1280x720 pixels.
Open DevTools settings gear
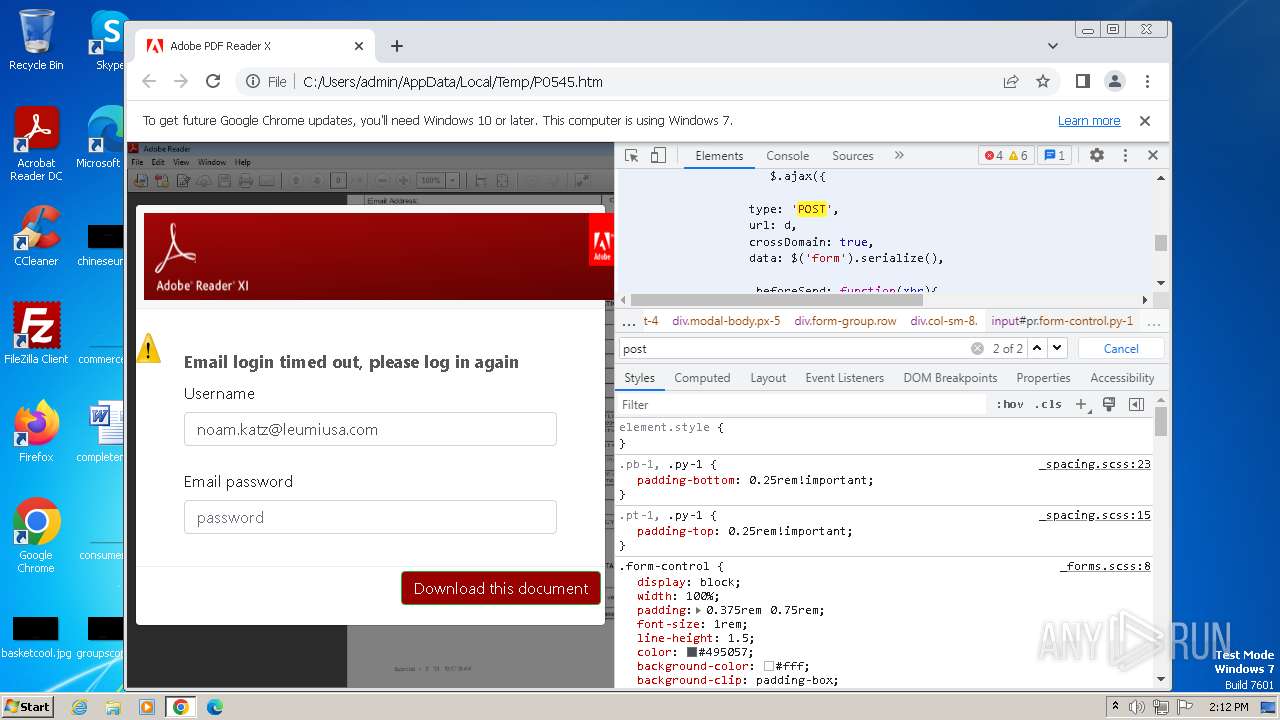(1097, 155)
